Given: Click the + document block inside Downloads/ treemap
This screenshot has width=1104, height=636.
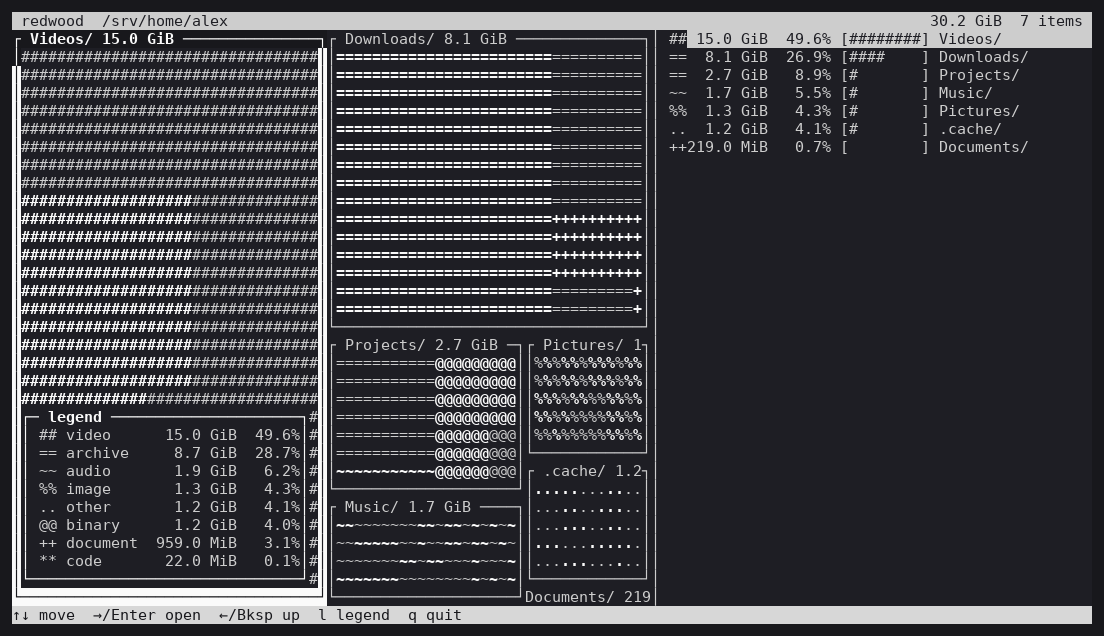Looking at the screenshot, I should pos(597,247).
